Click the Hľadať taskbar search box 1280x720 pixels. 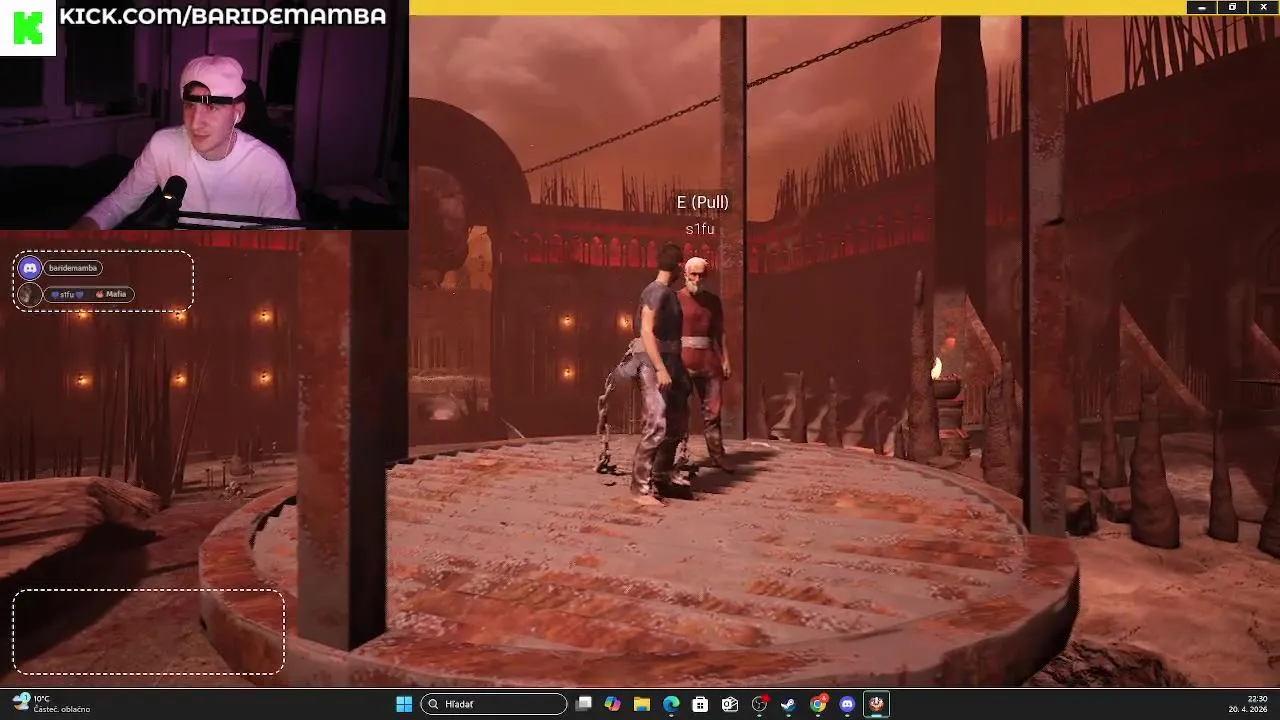coord(493,704)
